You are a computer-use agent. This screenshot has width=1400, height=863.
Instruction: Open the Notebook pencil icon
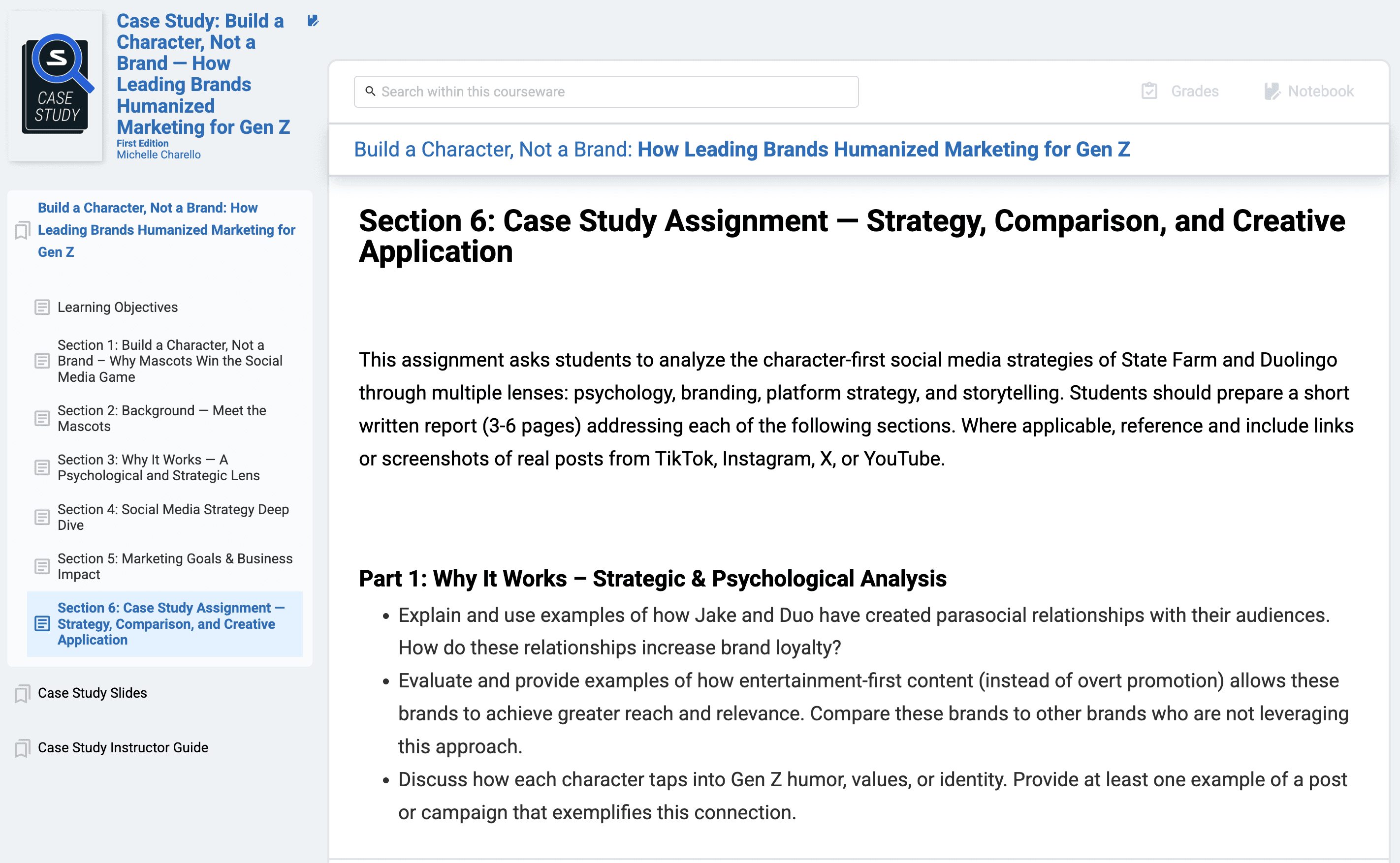pyautogui.click(x=1272, y=92)
